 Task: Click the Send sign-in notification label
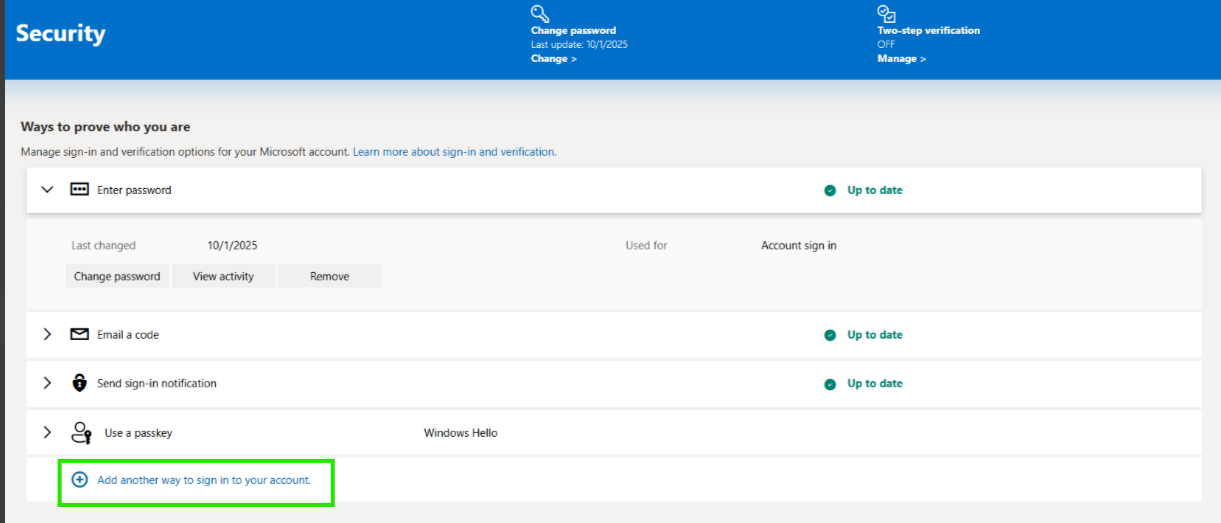(157, 384)
